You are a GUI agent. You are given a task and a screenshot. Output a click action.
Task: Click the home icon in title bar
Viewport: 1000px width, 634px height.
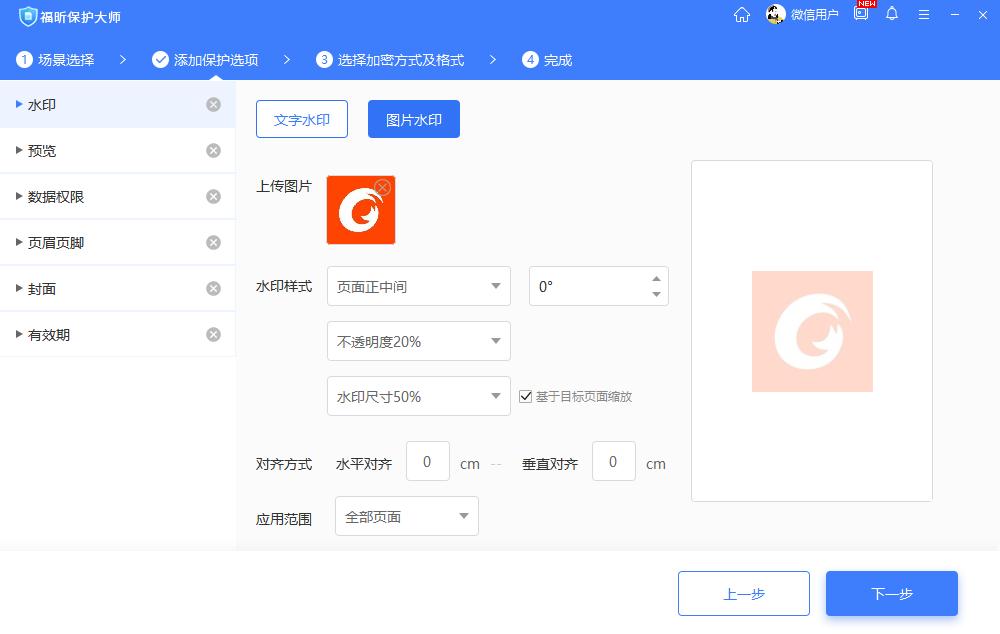click(742, 15)
